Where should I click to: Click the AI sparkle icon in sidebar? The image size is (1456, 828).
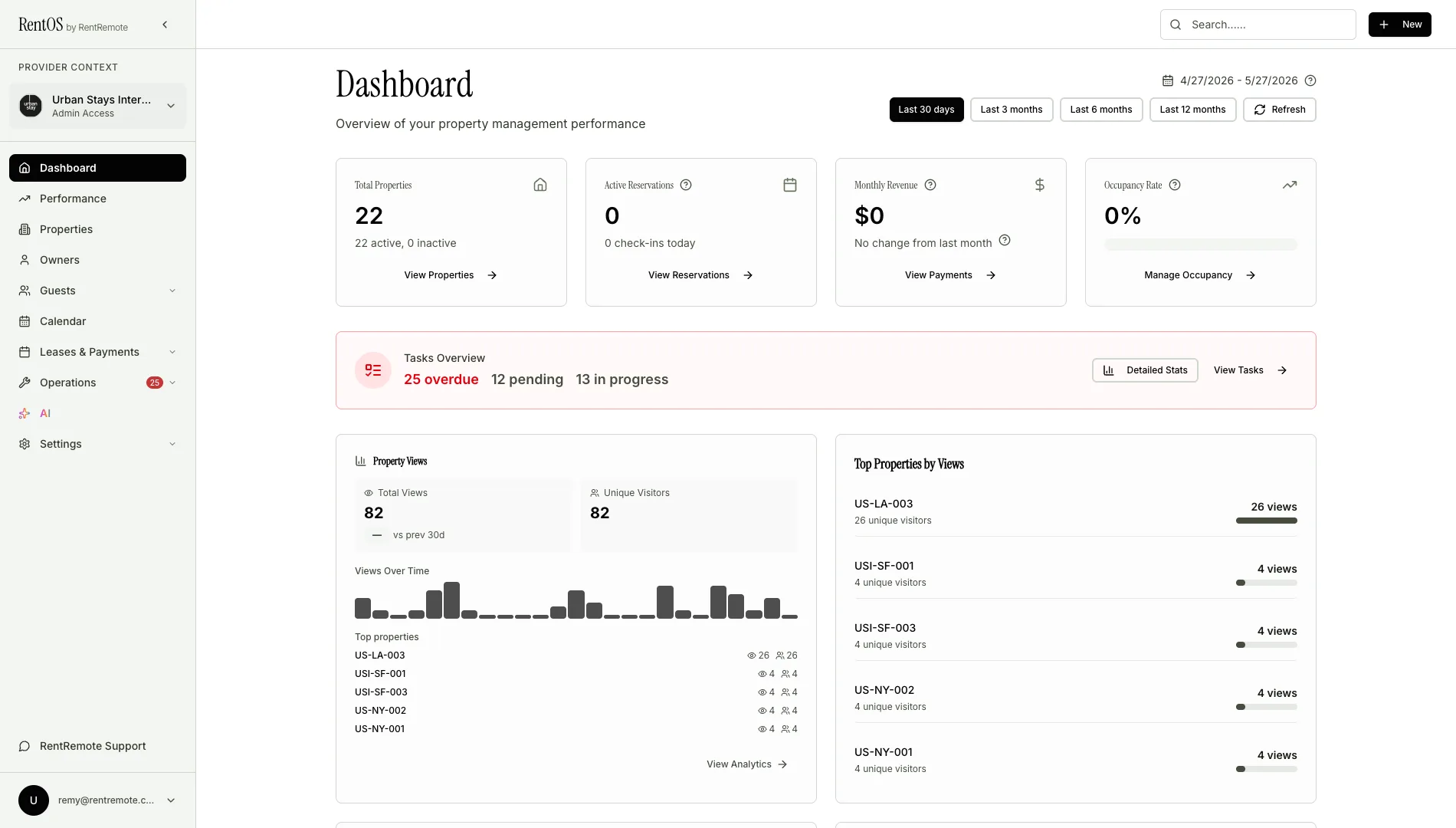tap(25, 413)
